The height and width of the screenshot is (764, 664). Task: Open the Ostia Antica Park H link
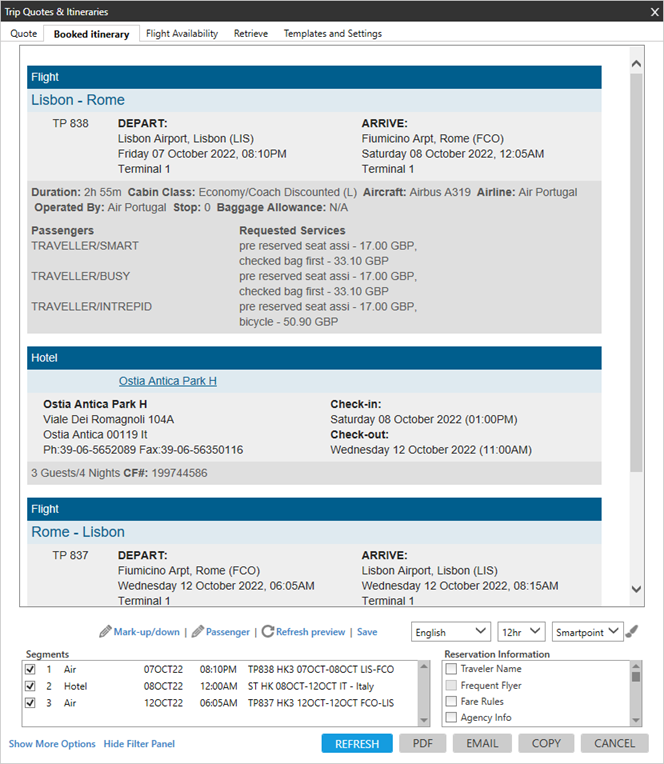point(167,381)
